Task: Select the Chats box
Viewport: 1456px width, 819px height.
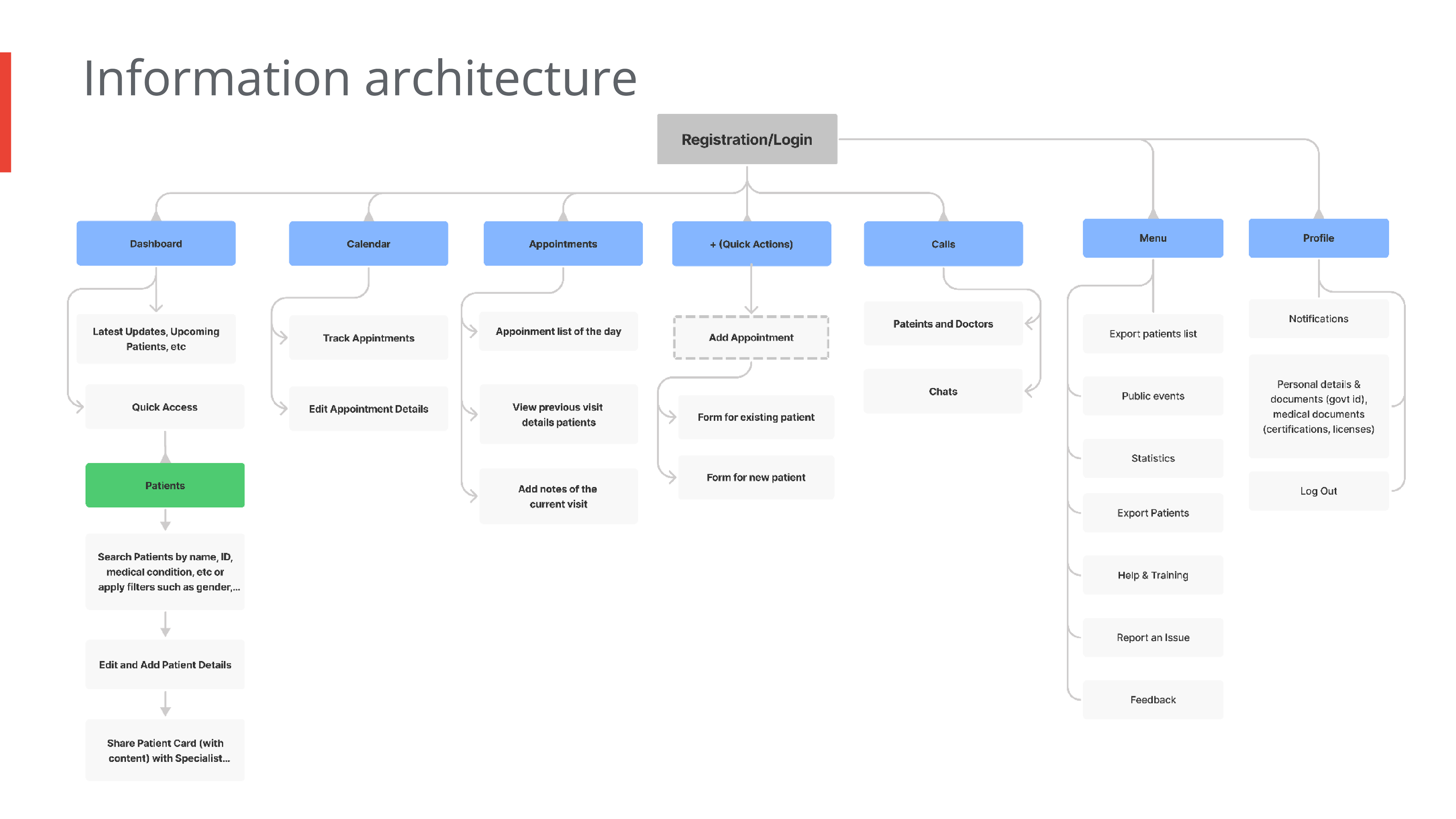Action: point(943,391)
